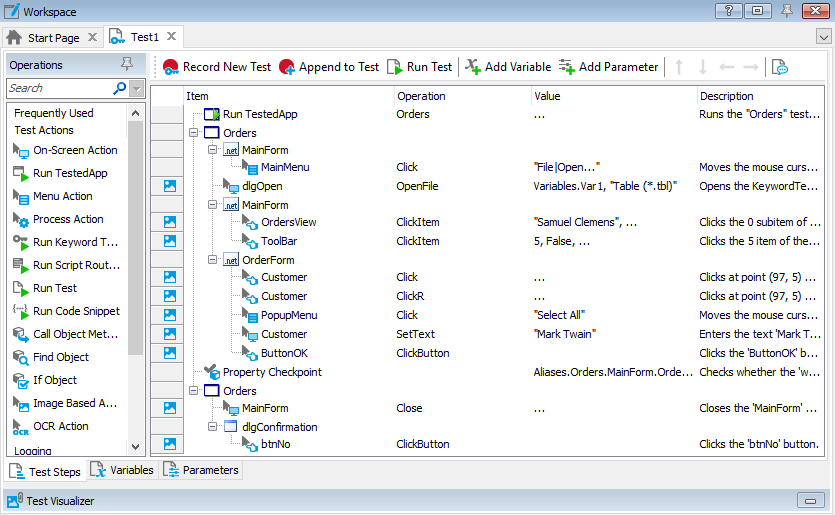Select the Process Action operation
Screen dimensions: 835x515
pos(58,219)
